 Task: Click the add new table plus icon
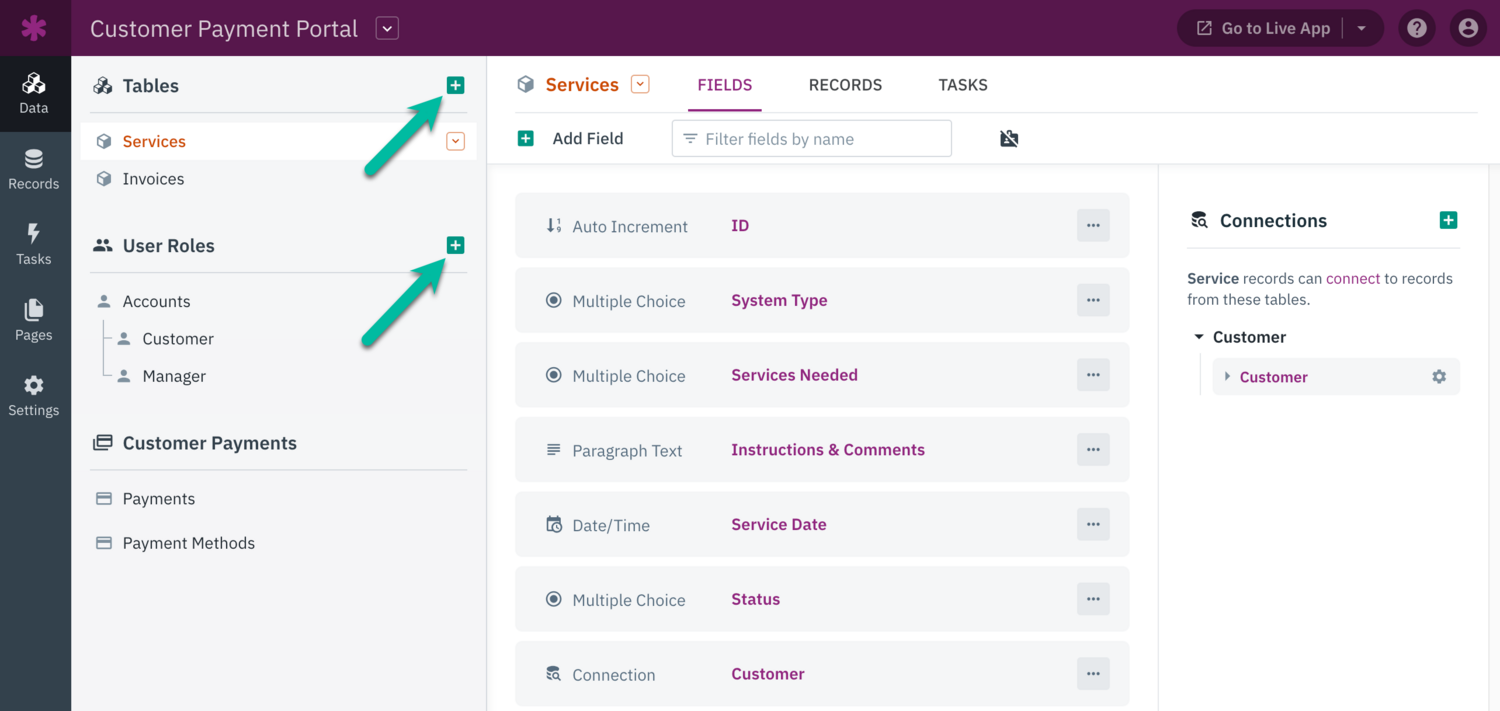(x=455, y=86)
